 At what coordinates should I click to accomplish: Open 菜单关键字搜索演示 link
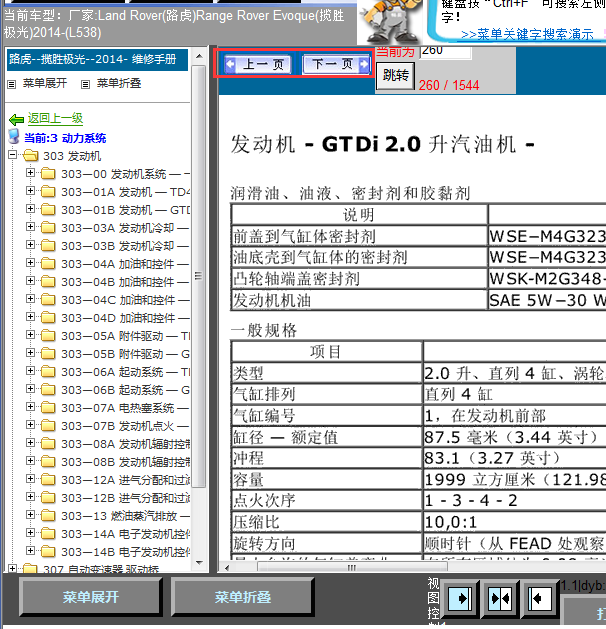[527, 34]
